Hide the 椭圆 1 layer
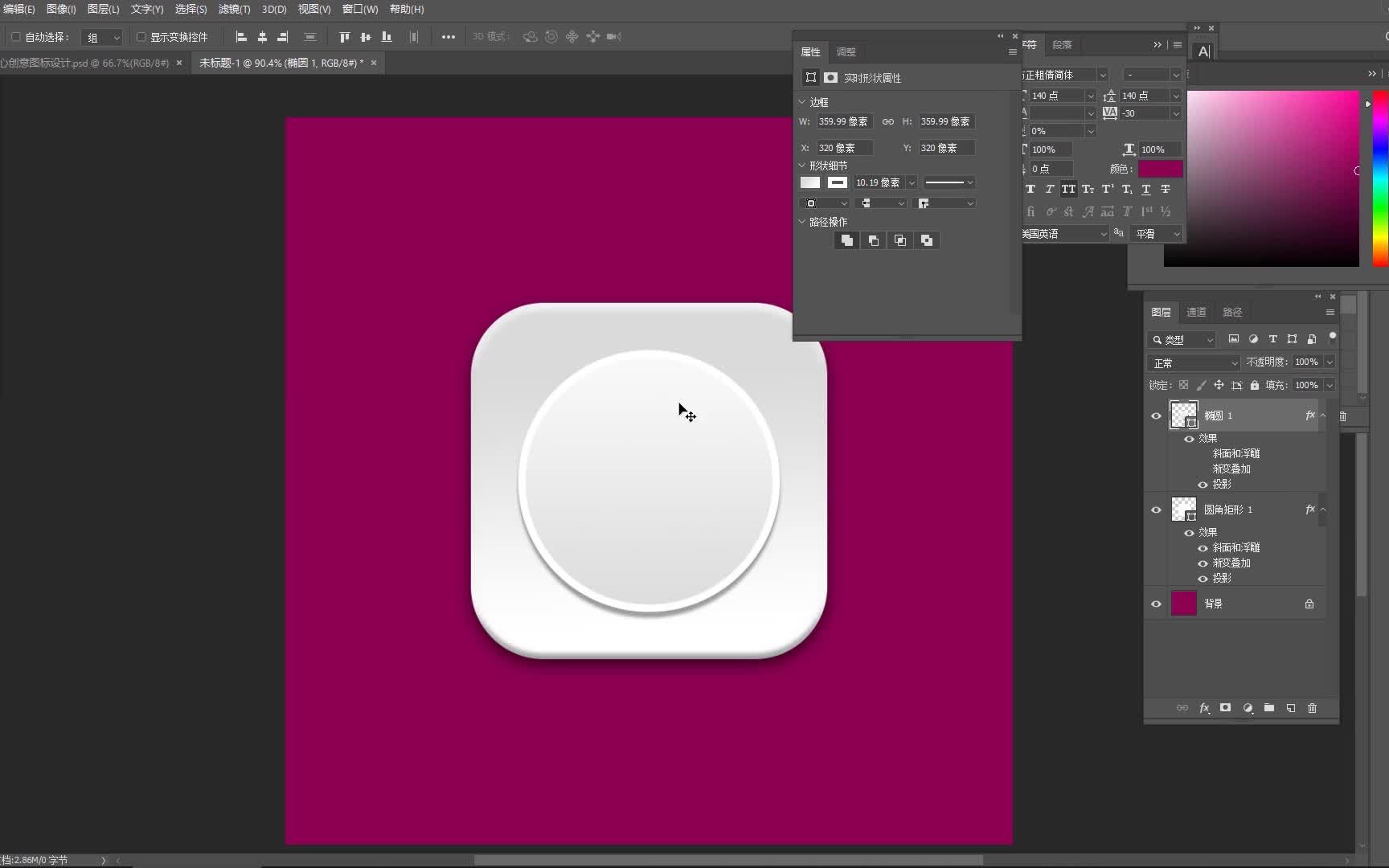Screen dimensions: 1389x868 1156,416
